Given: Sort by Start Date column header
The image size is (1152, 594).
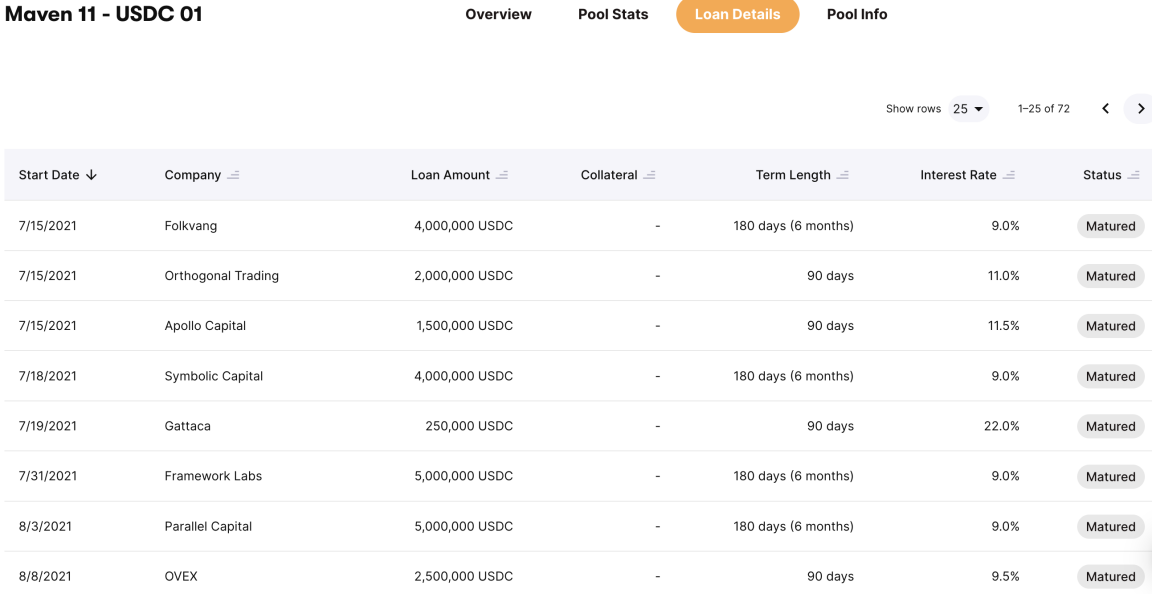Looking at the screenshot, I should point(57,175).
